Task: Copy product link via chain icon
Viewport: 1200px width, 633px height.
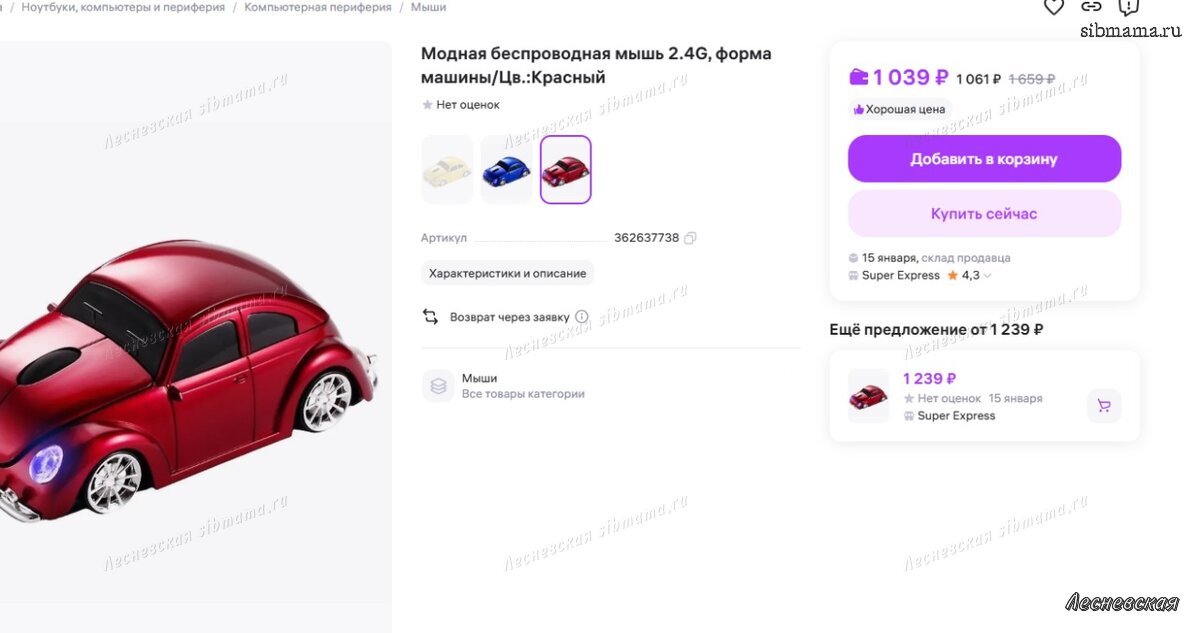Action: (x=1091, y=7)
